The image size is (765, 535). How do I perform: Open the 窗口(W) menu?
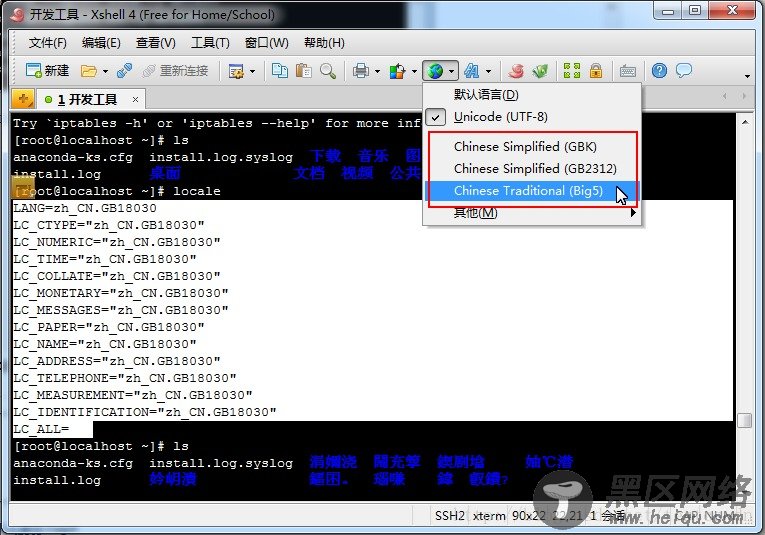[266, 43]
